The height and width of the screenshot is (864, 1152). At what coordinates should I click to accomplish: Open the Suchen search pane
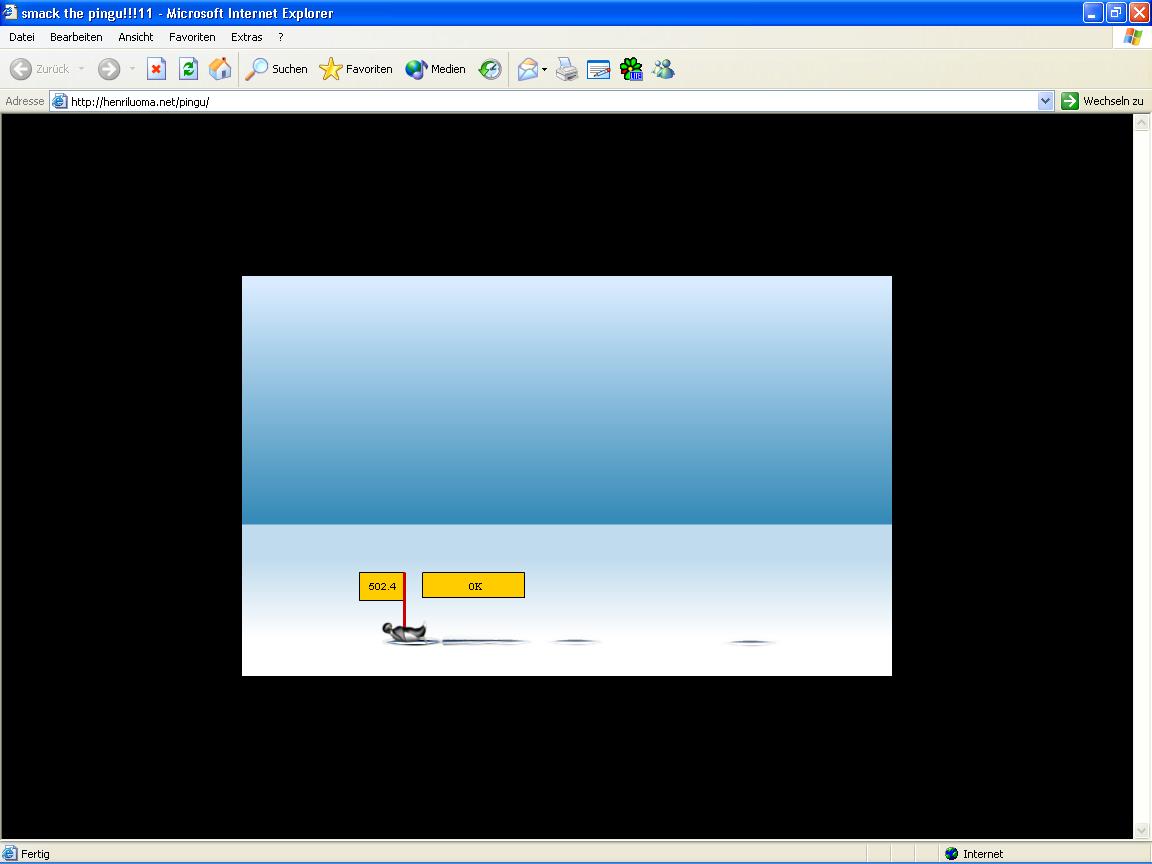277,69
